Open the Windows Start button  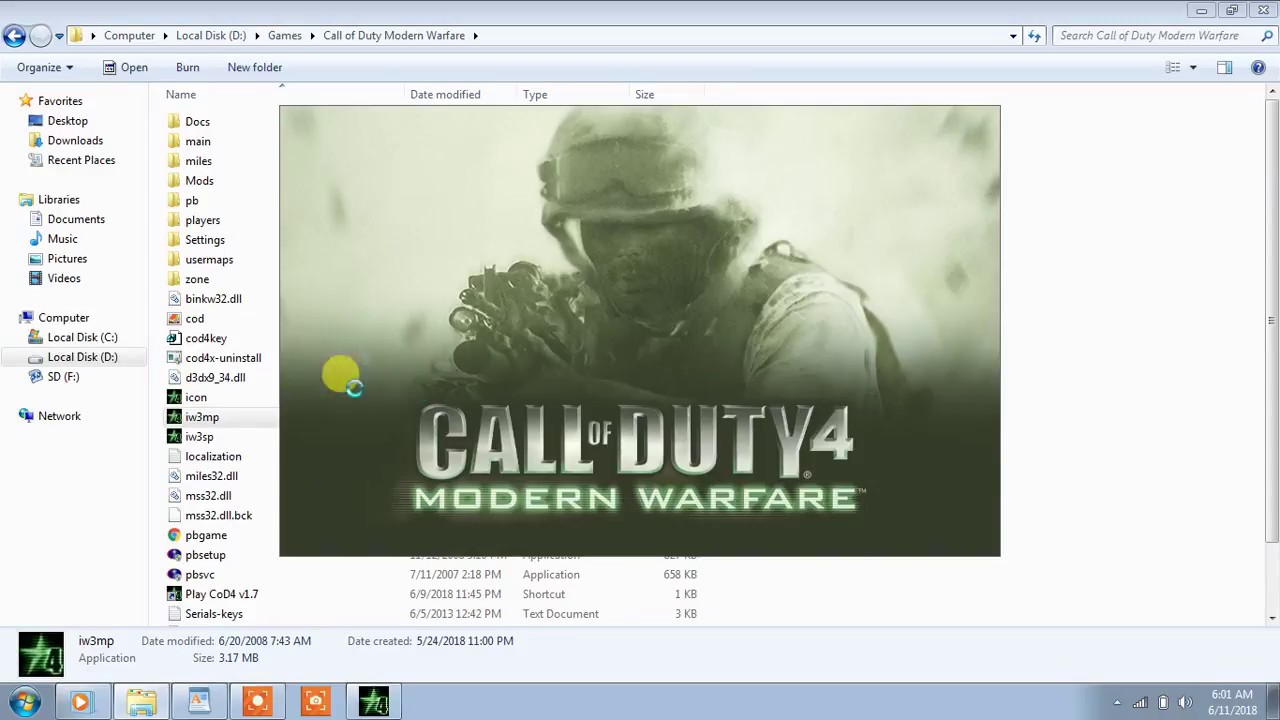coord(24,702)
